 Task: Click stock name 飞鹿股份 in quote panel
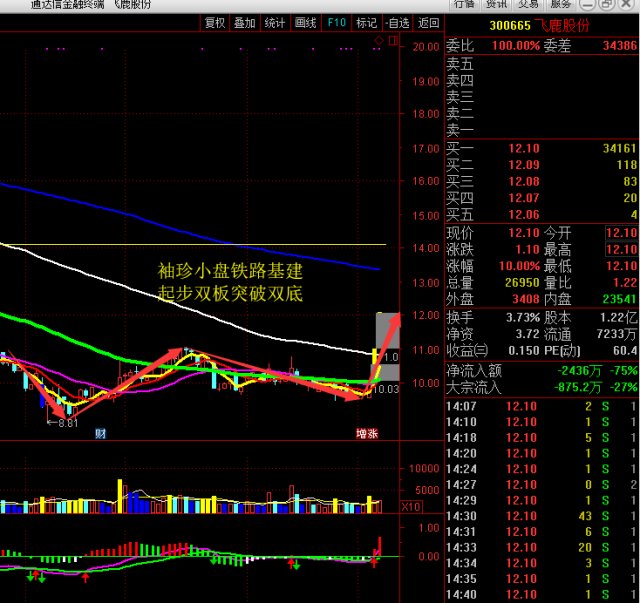click(562, 24)
